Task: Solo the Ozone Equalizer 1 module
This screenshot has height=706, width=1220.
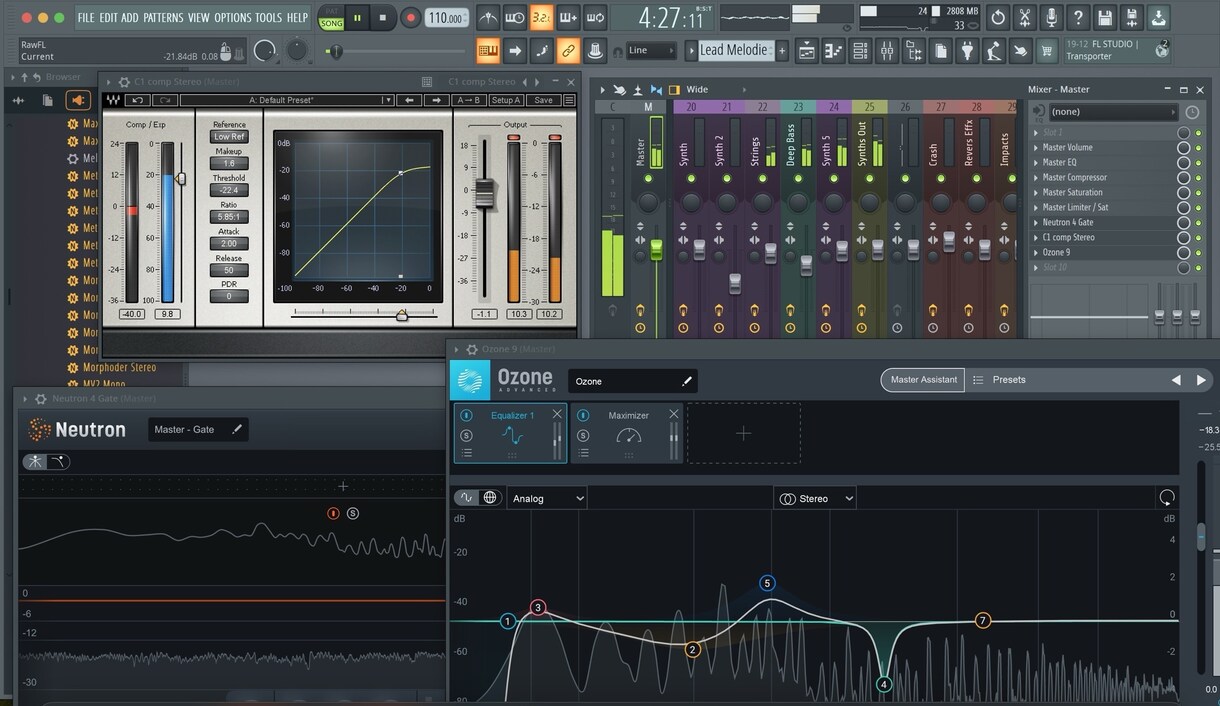Action: [x=467, y=435]
